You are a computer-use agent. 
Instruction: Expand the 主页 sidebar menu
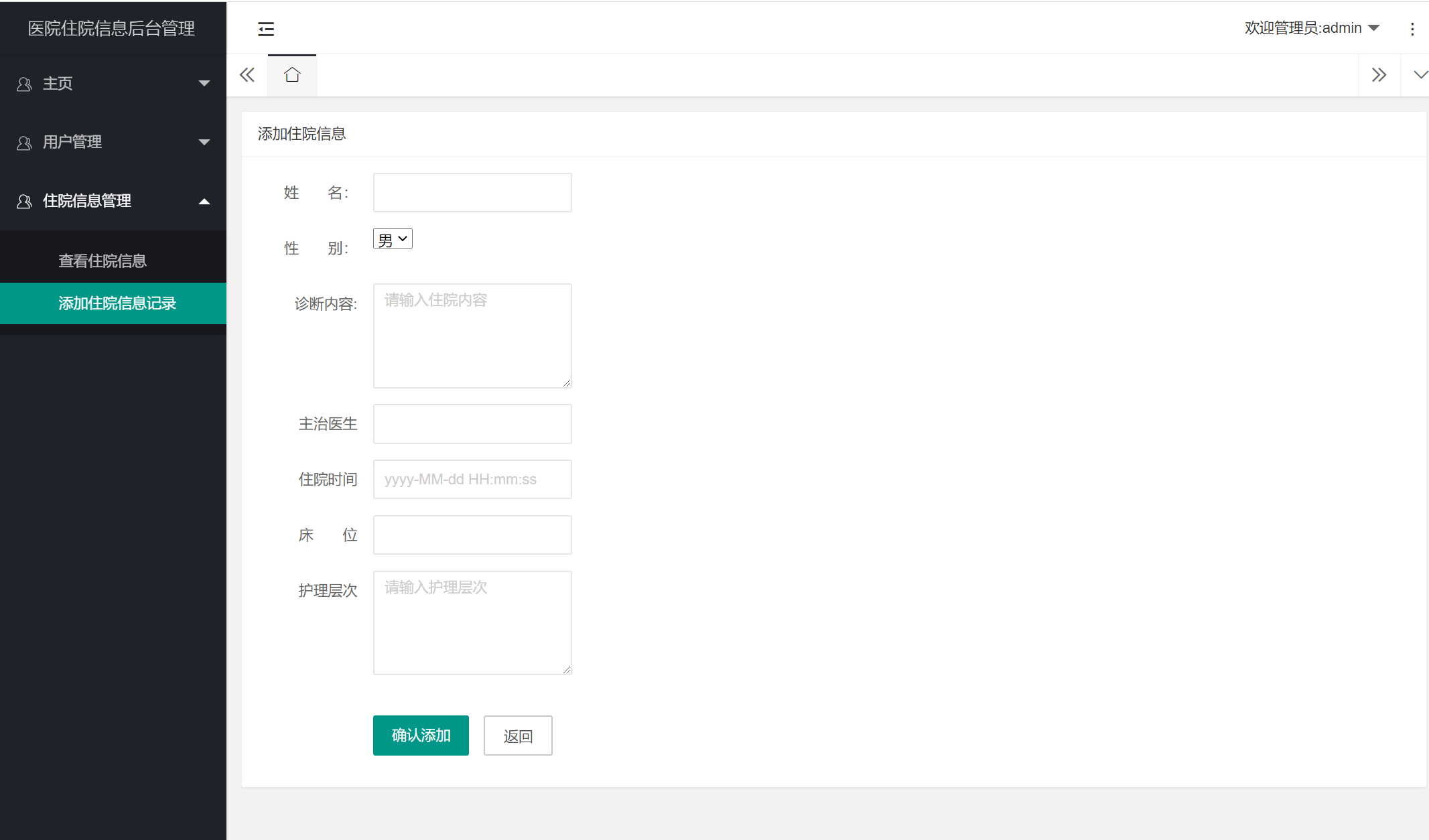click(113, 84)
